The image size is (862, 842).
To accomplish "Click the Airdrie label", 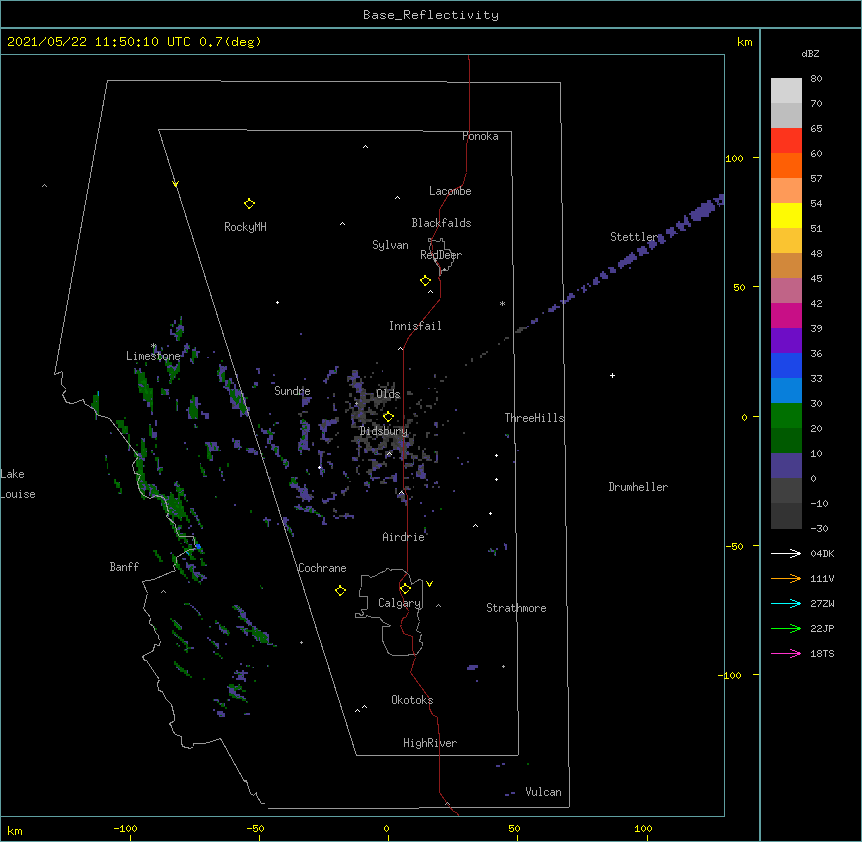I will pyautogui.click(x=404, y=537).
